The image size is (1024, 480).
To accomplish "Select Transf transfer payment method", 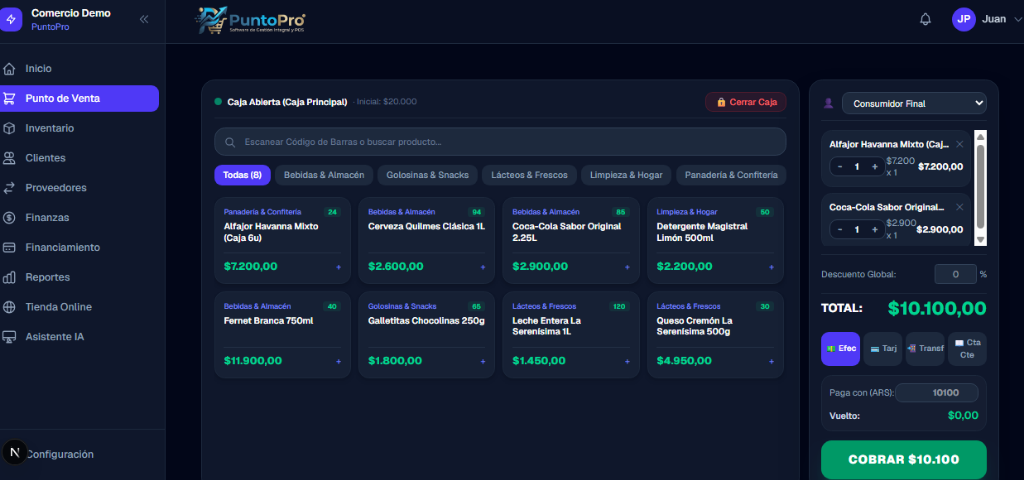I will tap(925, 349).
